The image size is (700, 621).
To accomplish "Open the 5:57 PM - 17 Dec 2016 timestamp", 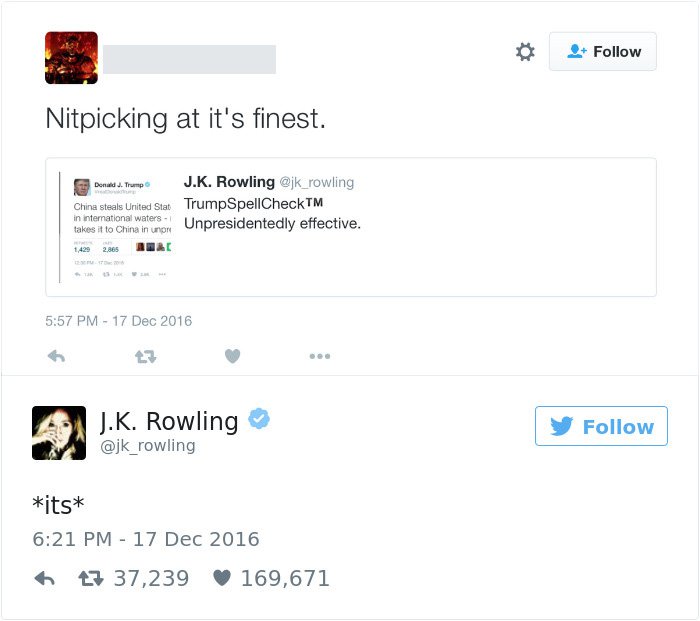I will click(118, 321).
